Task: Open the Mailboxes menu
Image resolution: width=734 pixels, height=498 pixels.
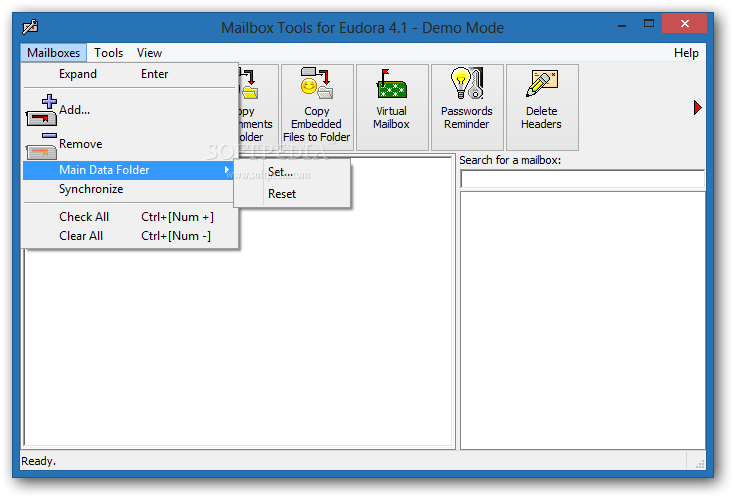Action: coord(53,53)
